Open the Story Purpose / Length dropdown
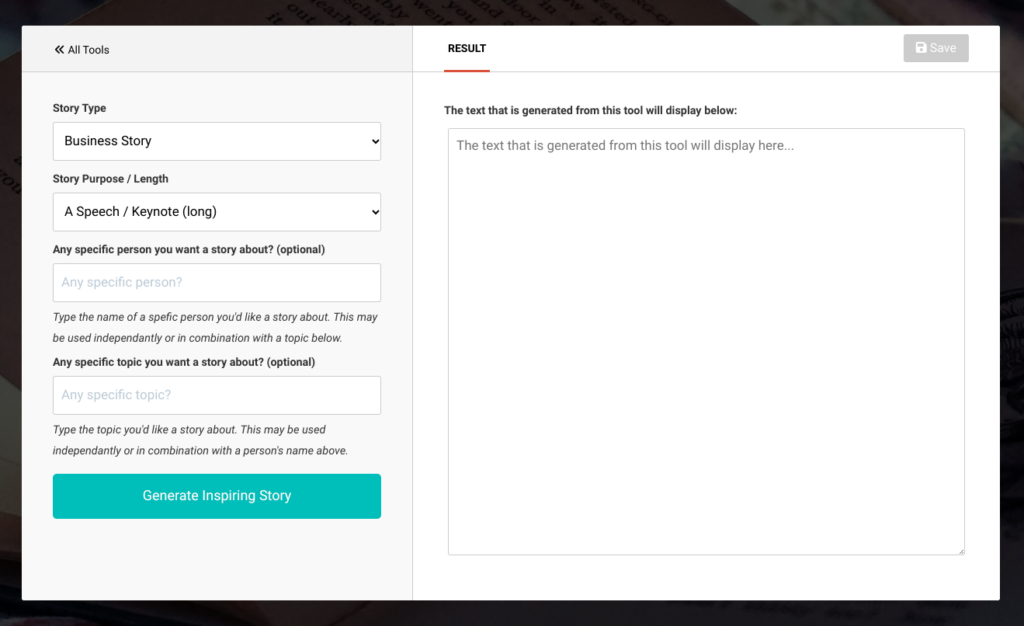The image size is (1024, 626). [x=217, y=211]
